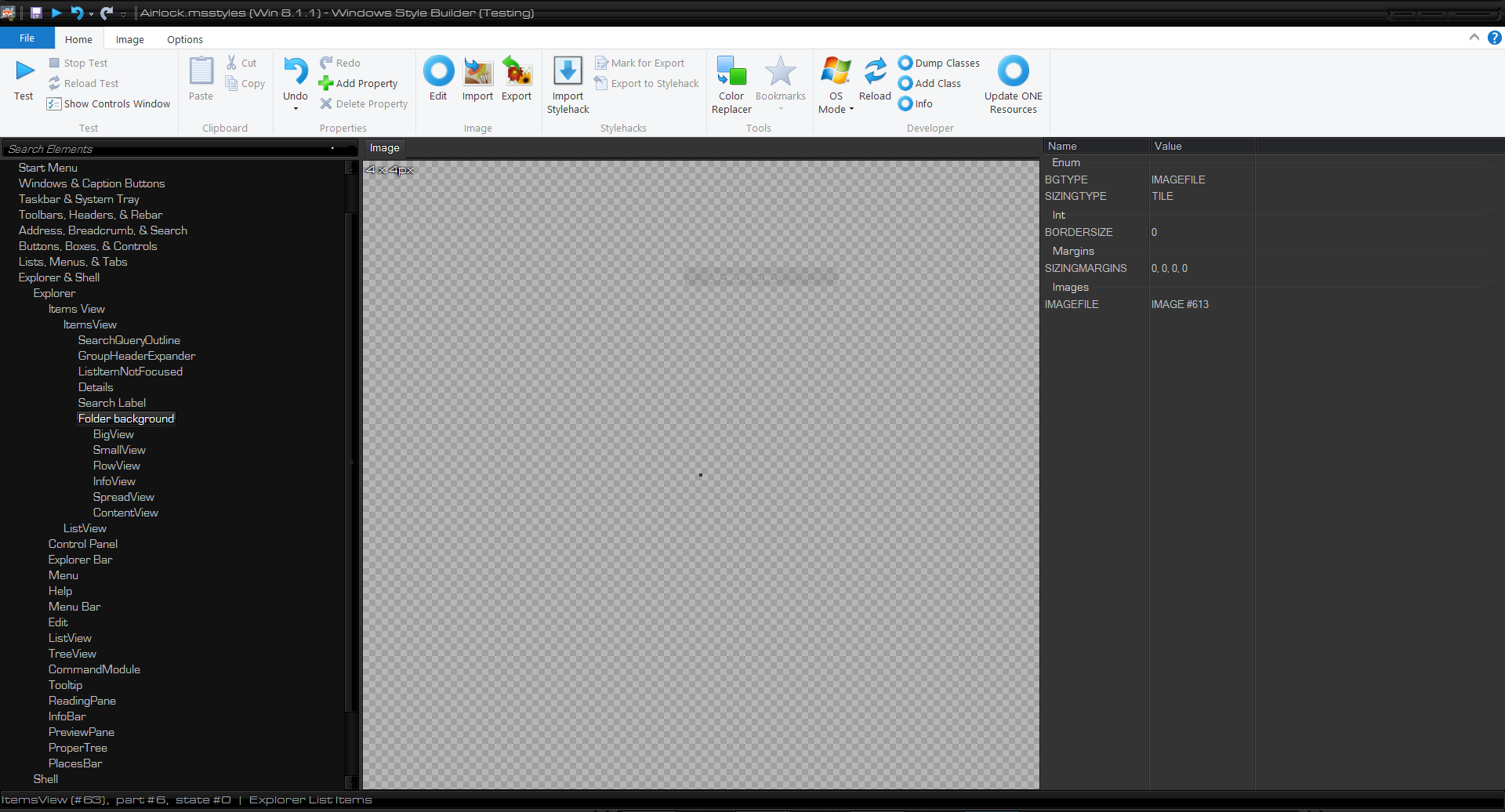Toggle Show Controls Window
This screenshot has height=812, width=1505.
point(108,103)
